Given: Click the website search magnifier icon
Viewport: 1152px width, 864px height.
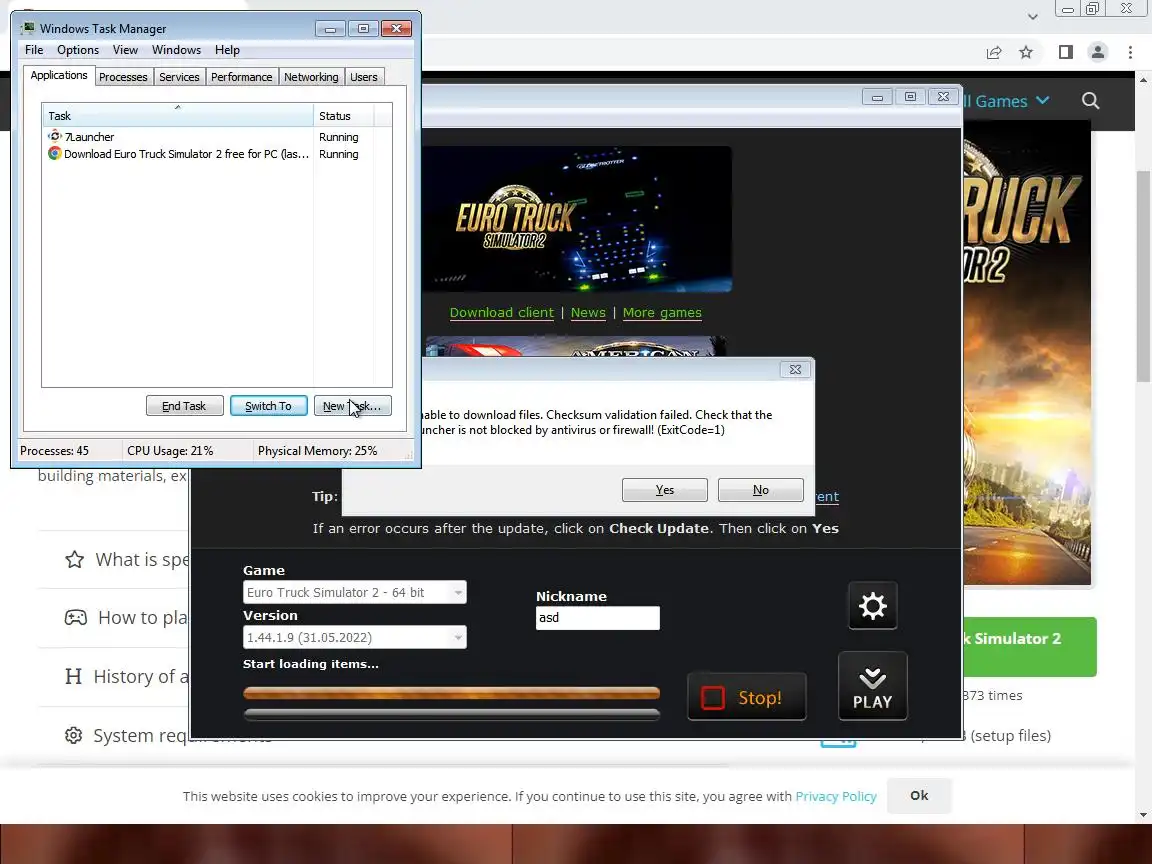Looking at the screenshot, I should click(x=1090, y=101).
